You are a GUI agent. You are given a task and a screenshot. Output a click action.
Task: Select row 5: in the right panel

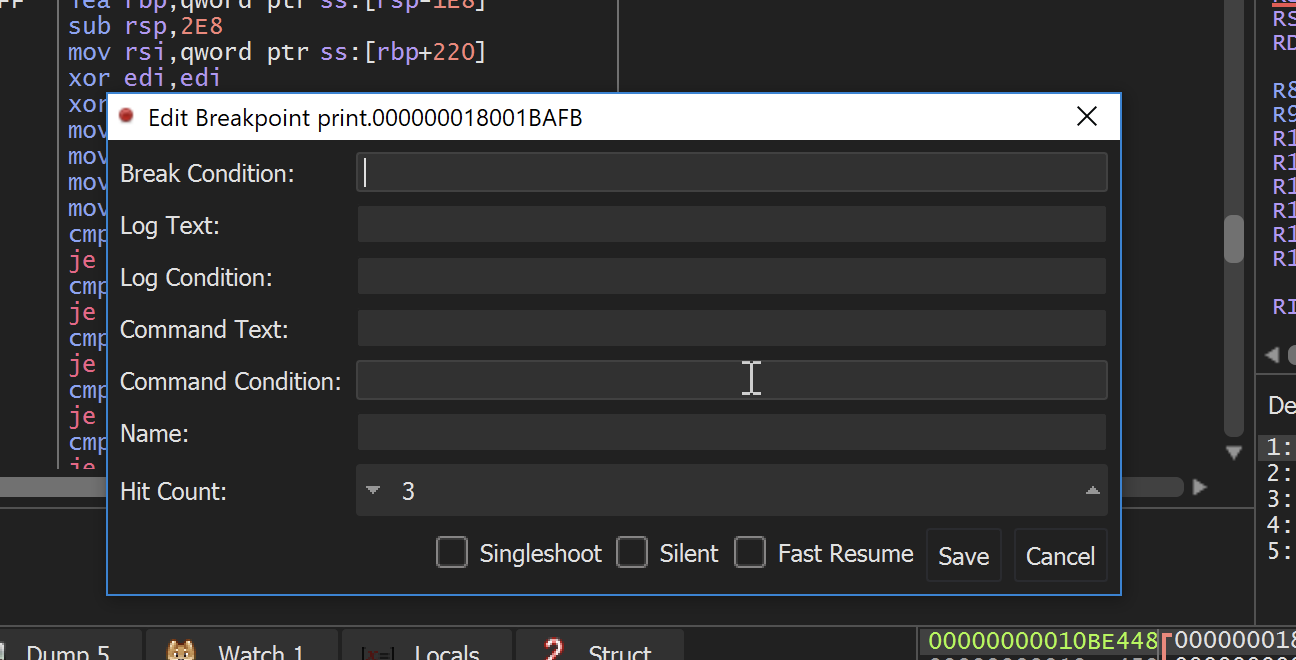(1278, 551)
